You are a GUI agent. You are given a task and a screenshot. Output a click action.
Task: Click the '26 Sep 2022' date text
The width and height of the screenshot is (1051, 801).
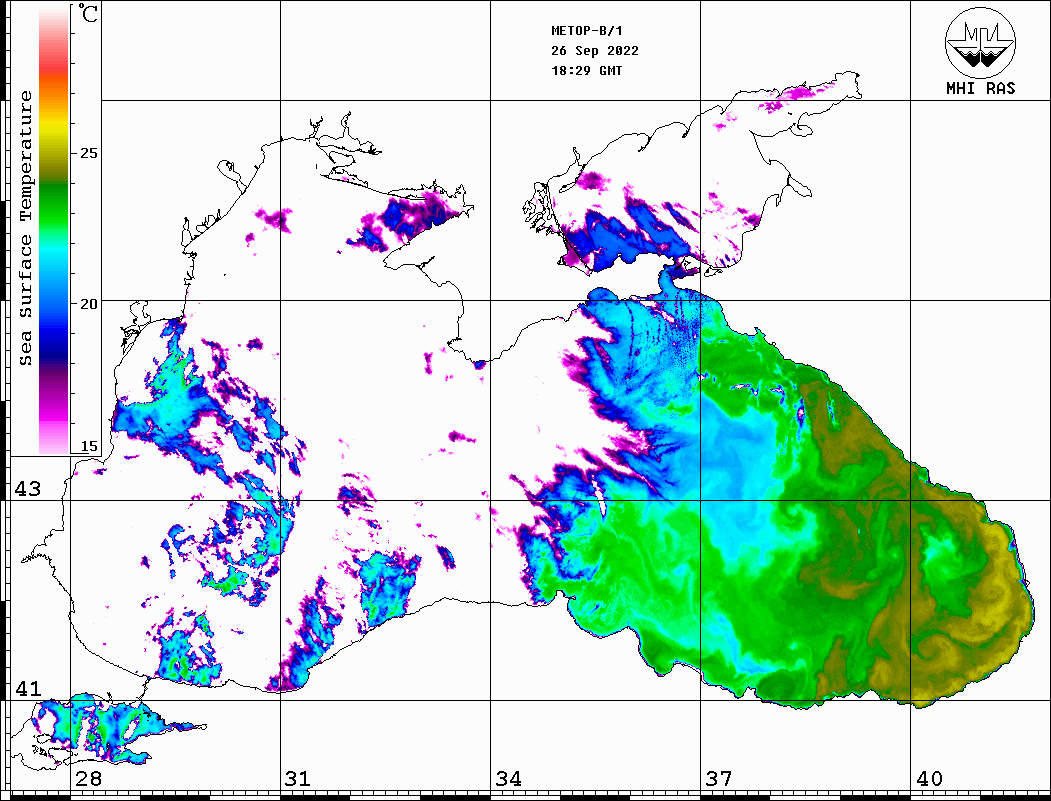pos(595,51)
